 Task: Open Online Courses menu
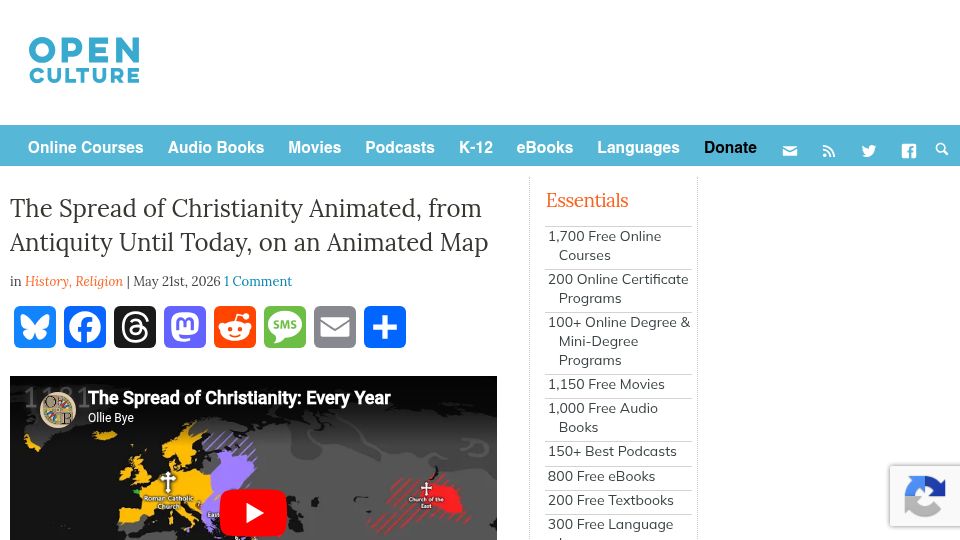(x=86, y=148)
